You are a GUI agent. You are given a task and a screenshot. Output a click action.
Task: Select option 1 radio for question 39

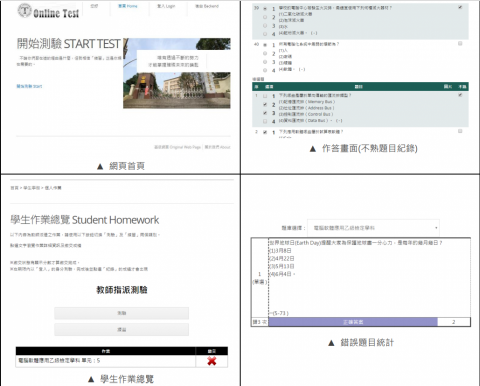click(265, 9)
